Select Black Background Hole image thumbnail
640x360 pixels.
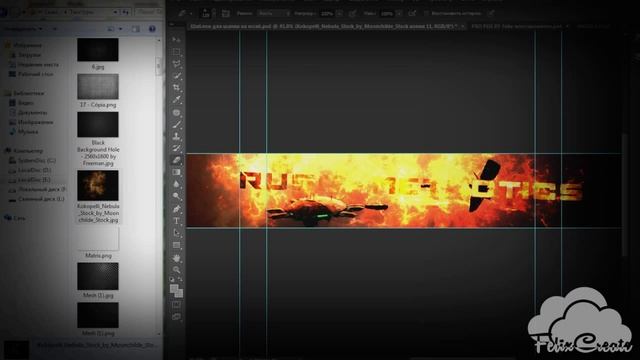click(x=98, y=124)
